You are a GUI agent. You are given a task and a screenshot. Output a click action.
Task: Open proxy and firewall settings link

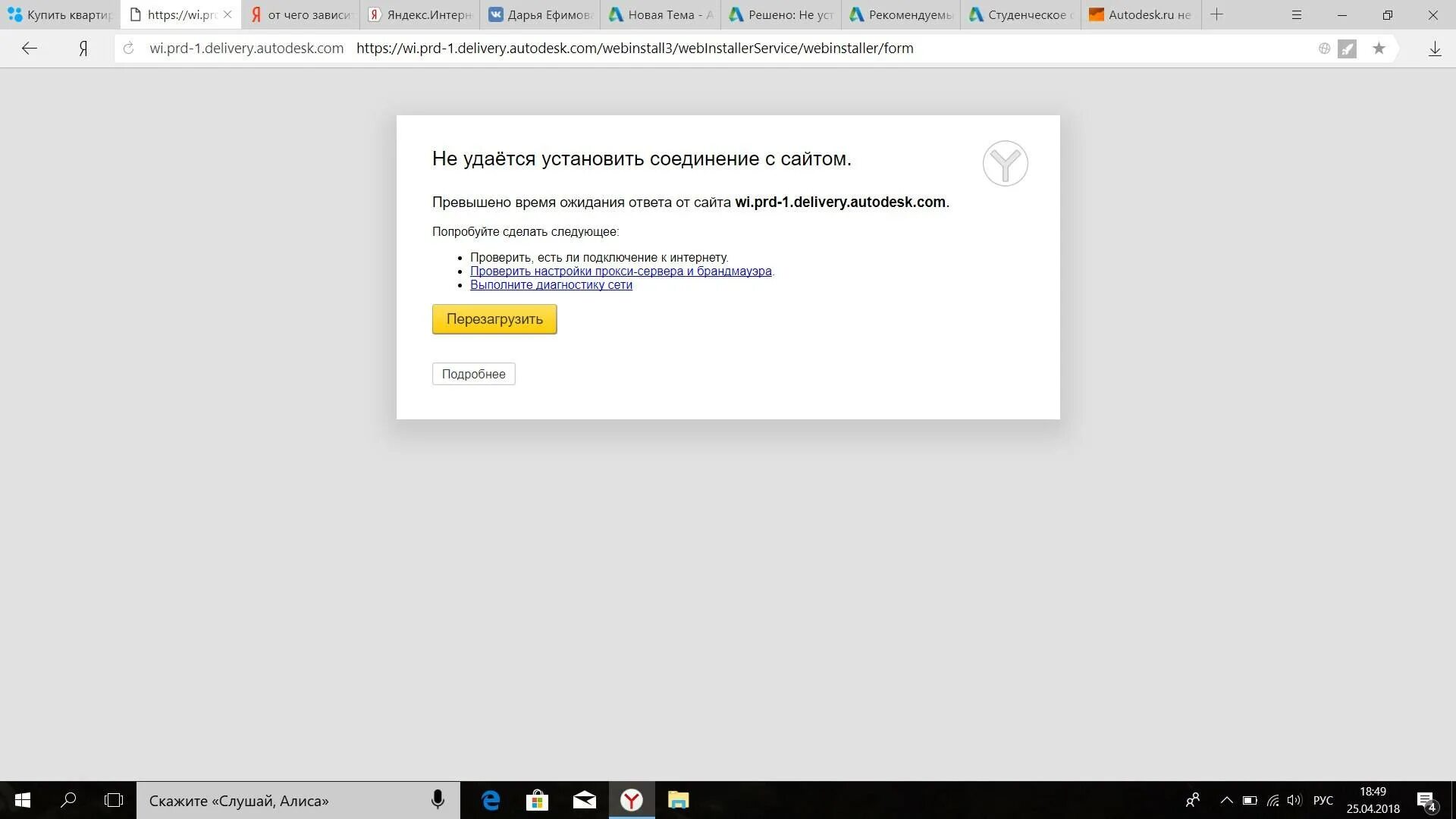[x=620, y=271]
